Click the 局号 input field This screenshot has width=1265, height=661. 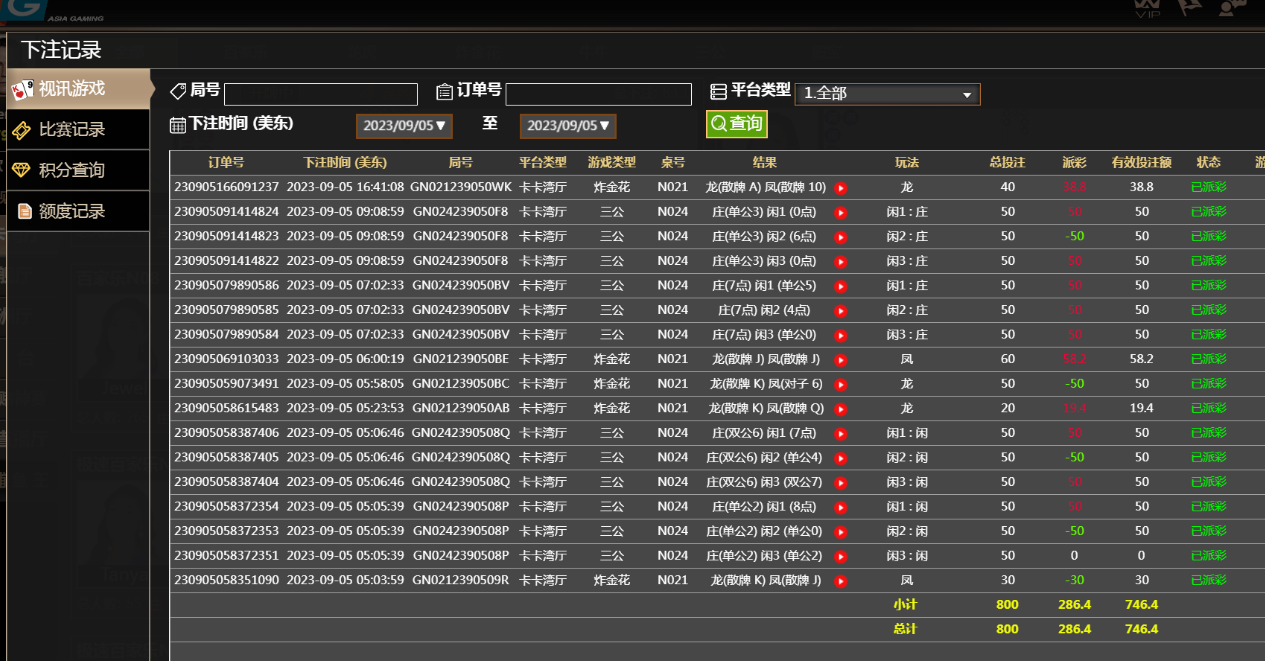point(321,94)
